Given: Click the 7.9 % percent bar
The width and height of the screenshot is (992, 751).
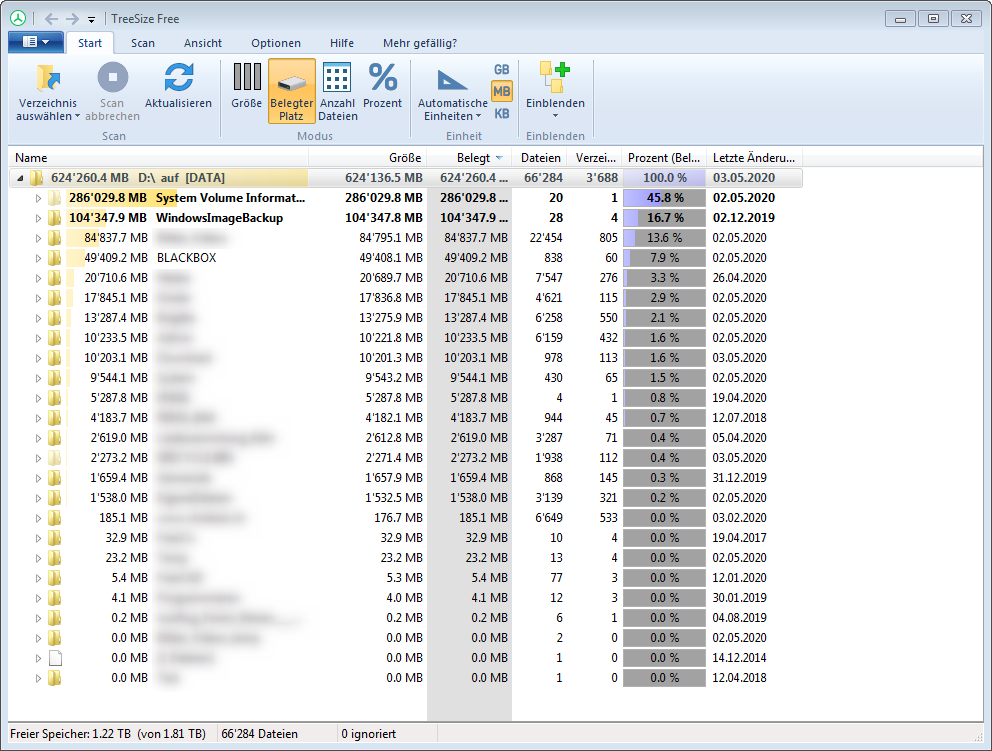Looking at the screenshot, I should click(x=664, y=258).
